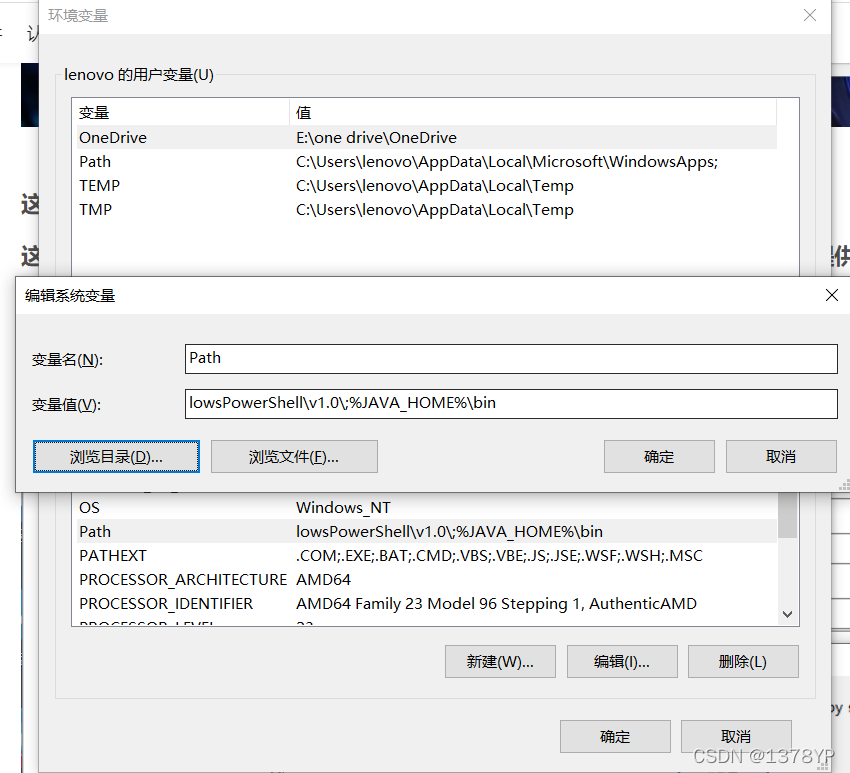Click the E:\one drive\OneDrive value cell
This screenshot has height=773, width=850.
coord(376,138)
